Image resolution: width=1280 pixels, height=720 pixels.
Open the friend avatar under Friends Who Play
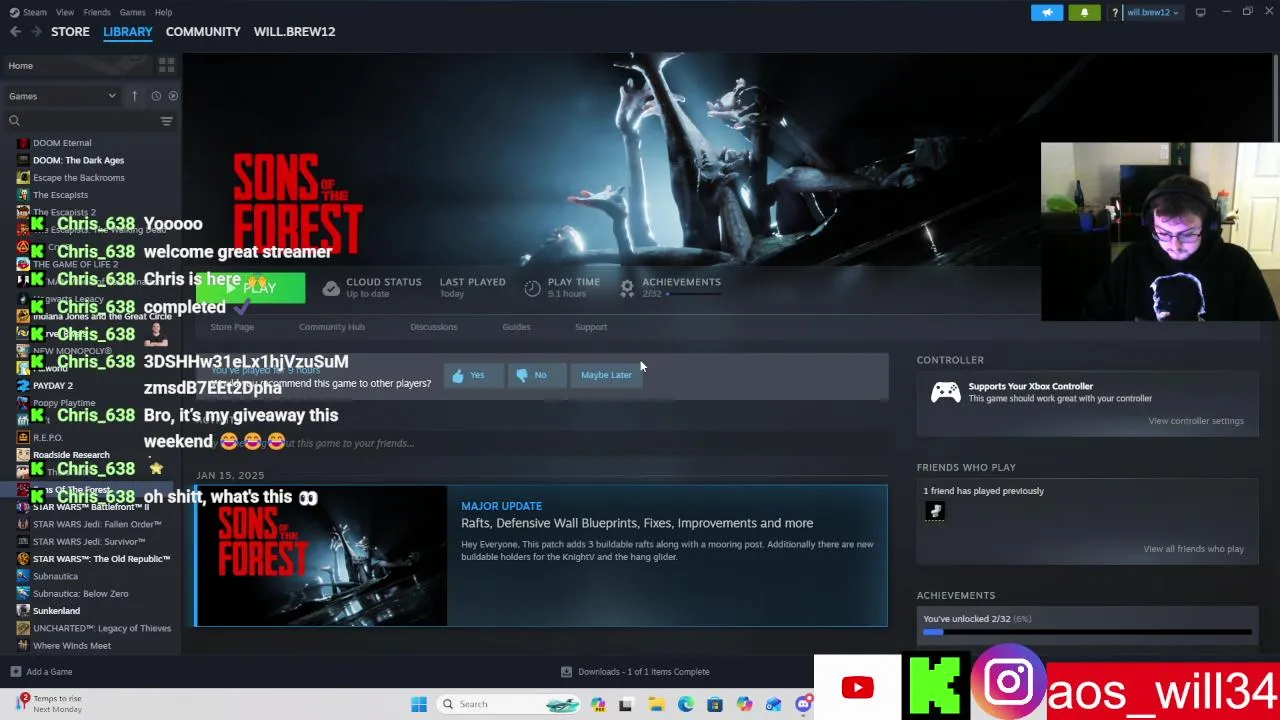pos(935,511)
